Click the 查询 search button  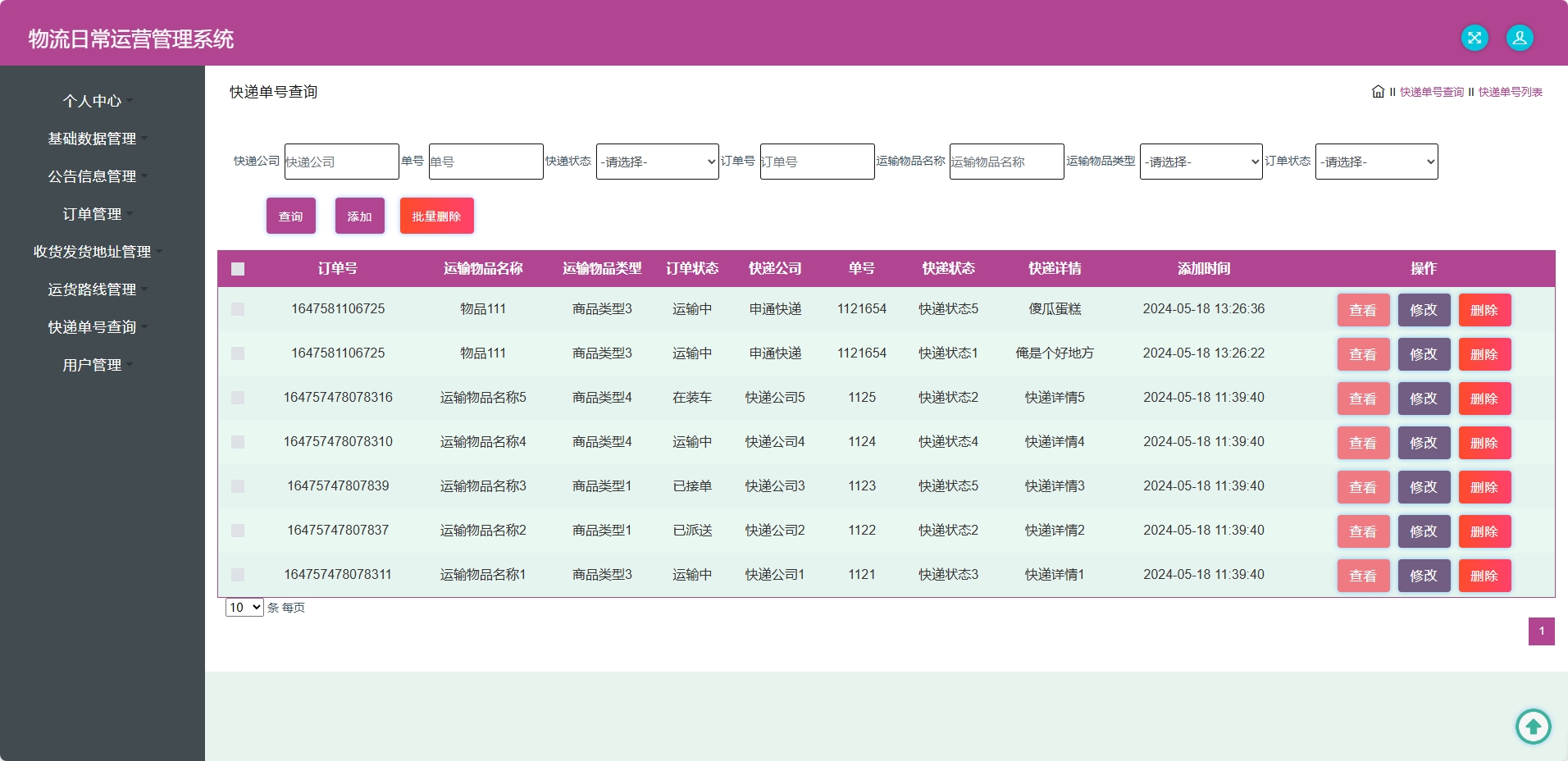(x=291, y=216)
